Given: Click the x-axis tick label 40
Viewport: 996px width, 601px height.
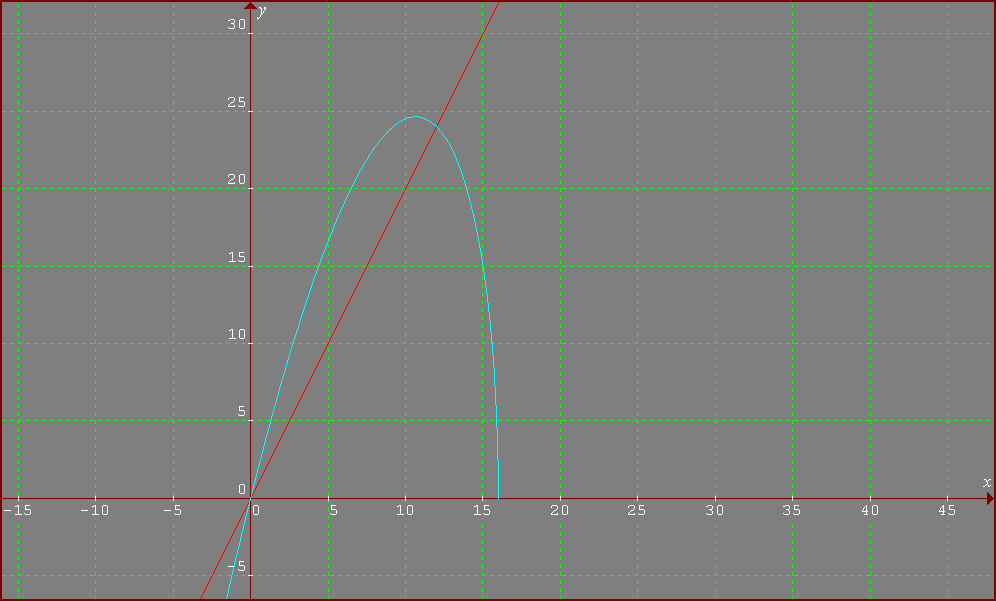Looking at the screenshot, I should (x=870, y=511).
